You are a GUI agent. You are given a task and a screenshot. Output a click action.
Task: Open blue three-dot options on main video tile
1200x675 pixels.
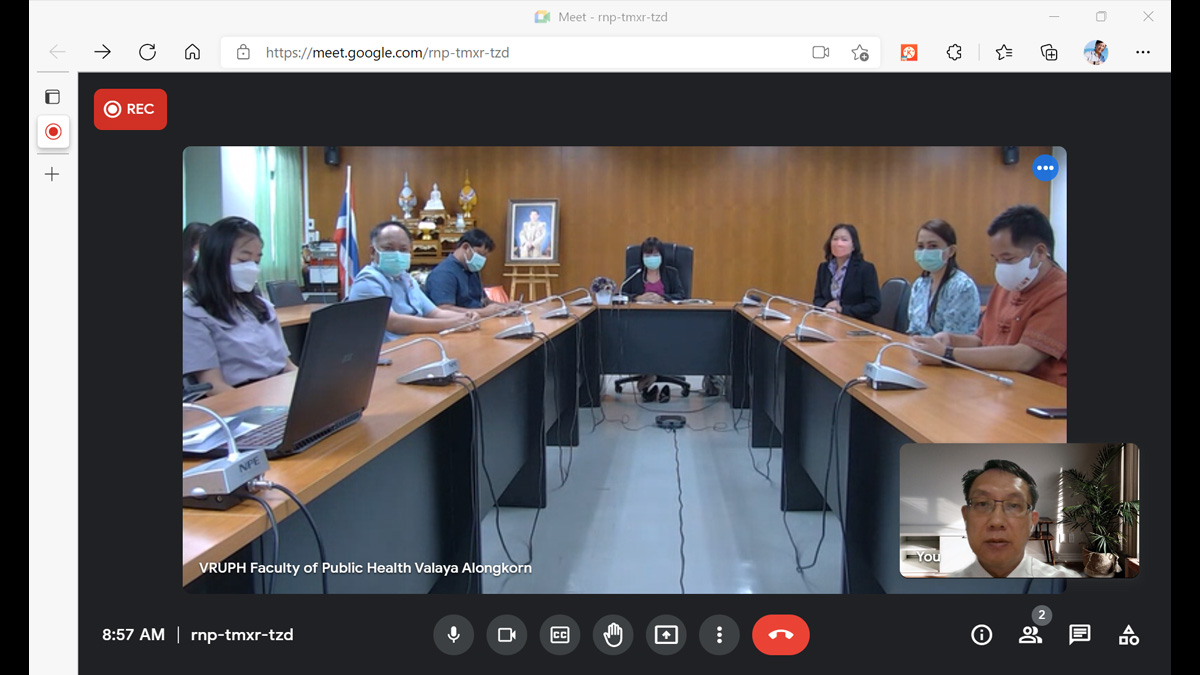1045,168
